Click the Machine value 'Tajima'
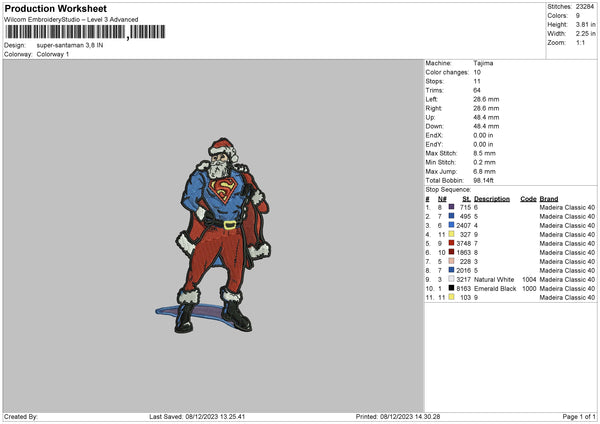Viewport: 600px width, 424px height. (483, 63)
